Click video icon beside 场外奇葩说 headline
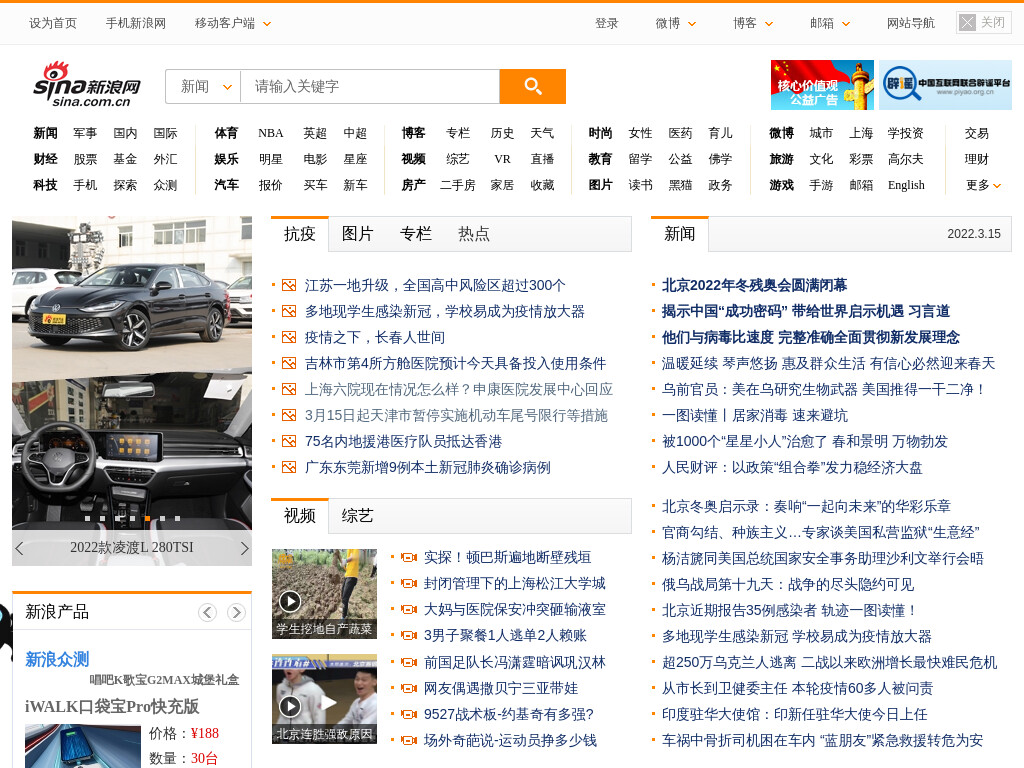1024x768 pixels. point(409,741)
